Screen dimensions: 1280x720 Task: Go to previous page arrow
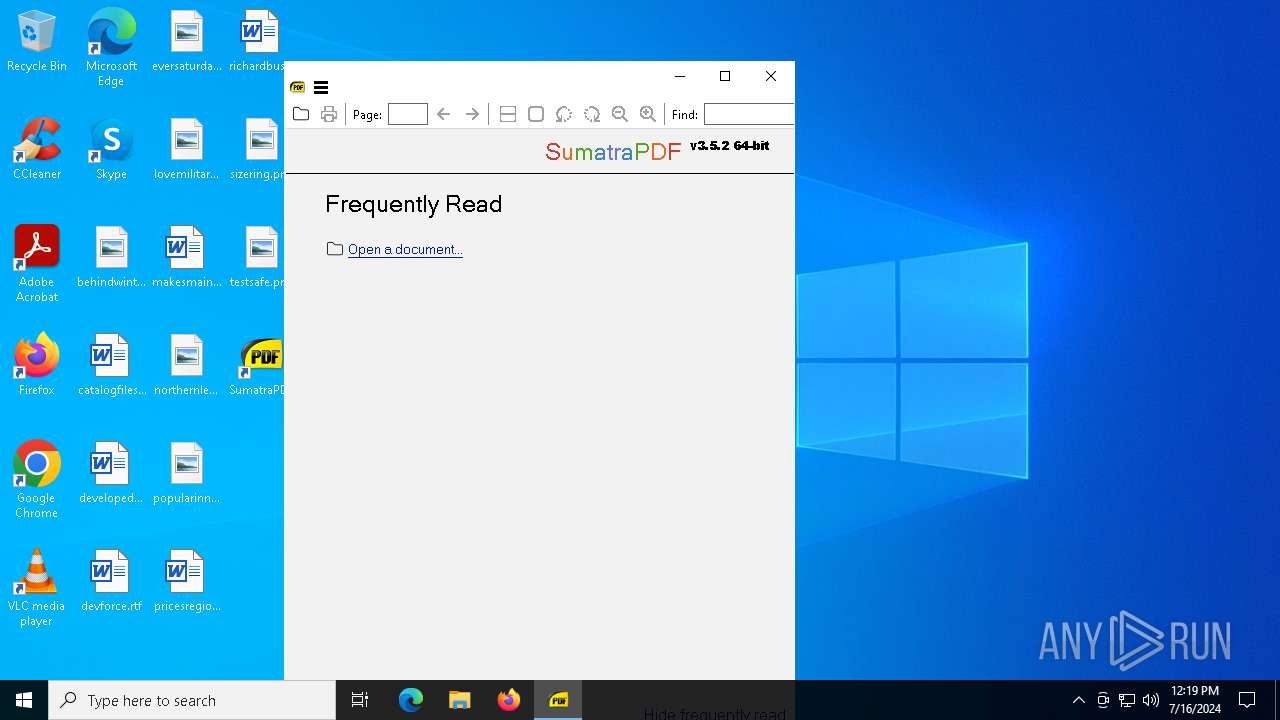[444, 114]
